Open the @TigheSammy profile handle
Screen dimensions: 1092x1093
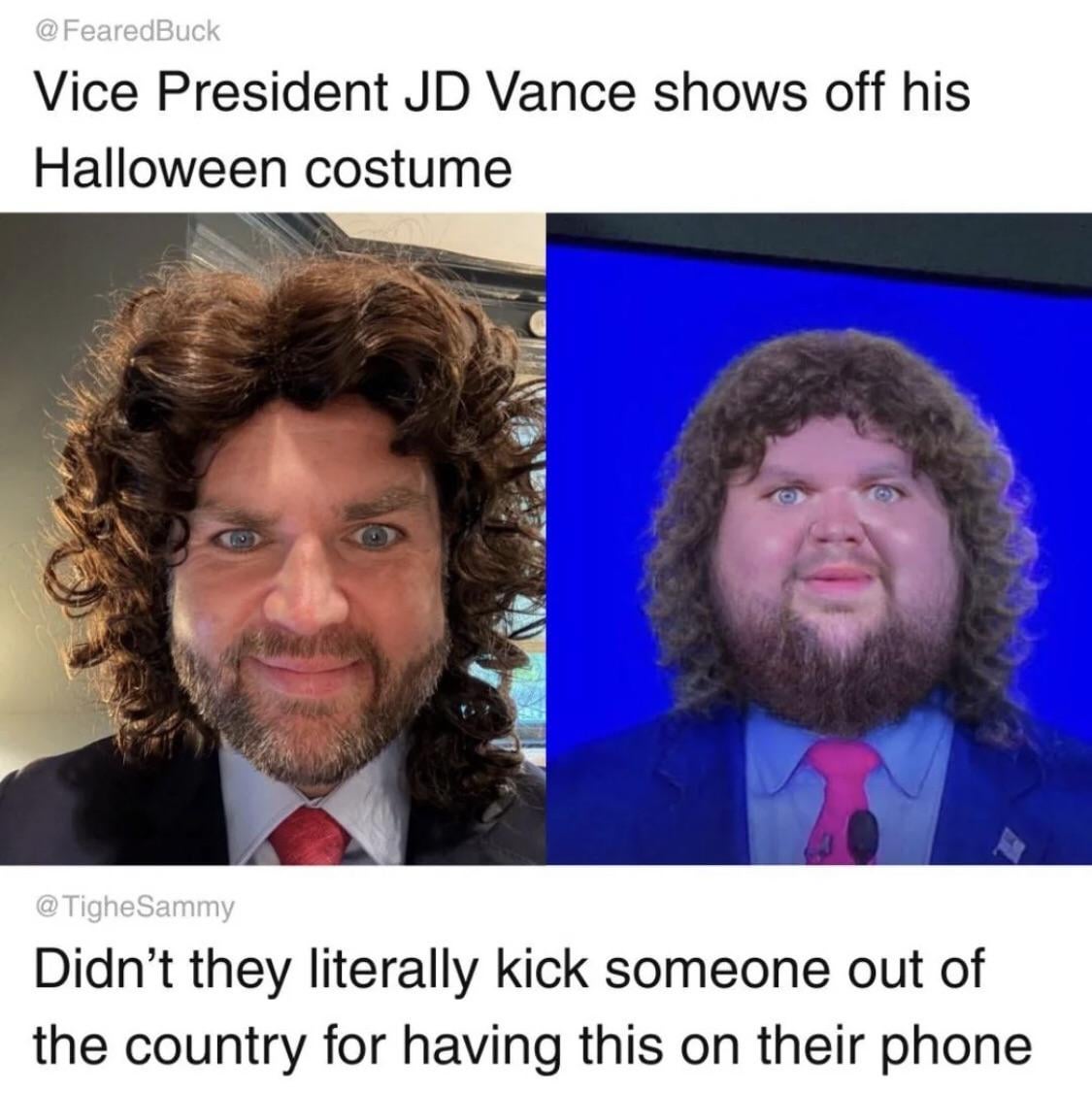[135, 907]
